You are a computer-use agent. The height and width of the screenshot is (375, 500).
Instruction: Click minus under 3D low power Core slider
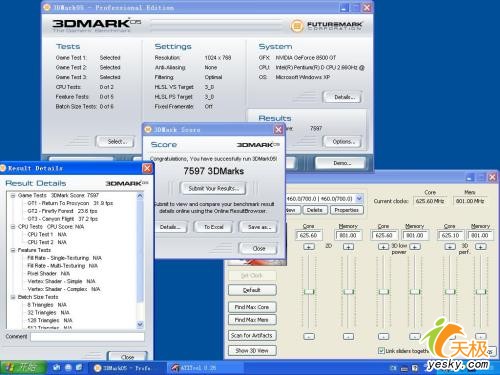(383, 336)
